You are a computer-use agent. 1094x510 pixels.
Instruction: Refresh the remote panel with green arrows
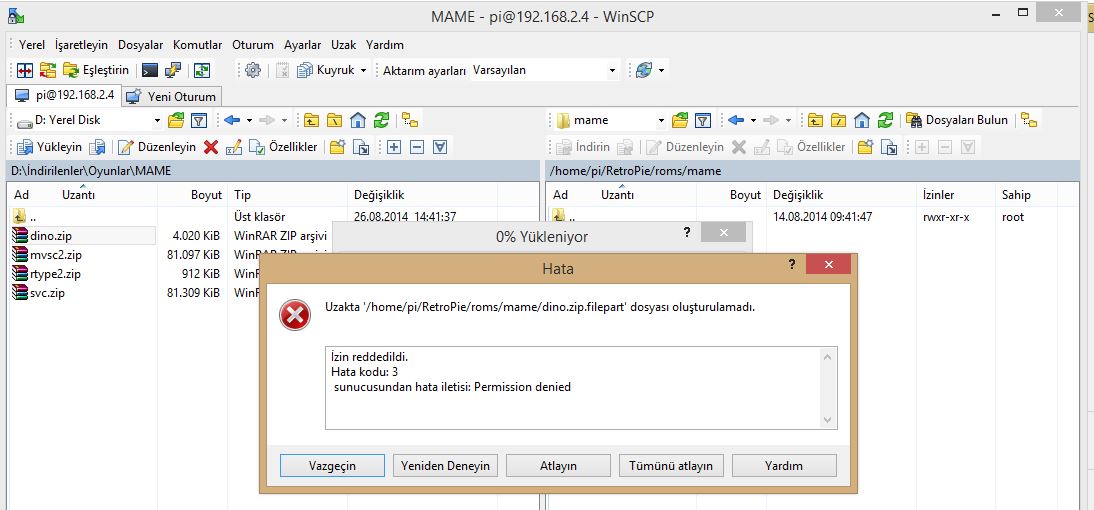[x=885, y=121]
